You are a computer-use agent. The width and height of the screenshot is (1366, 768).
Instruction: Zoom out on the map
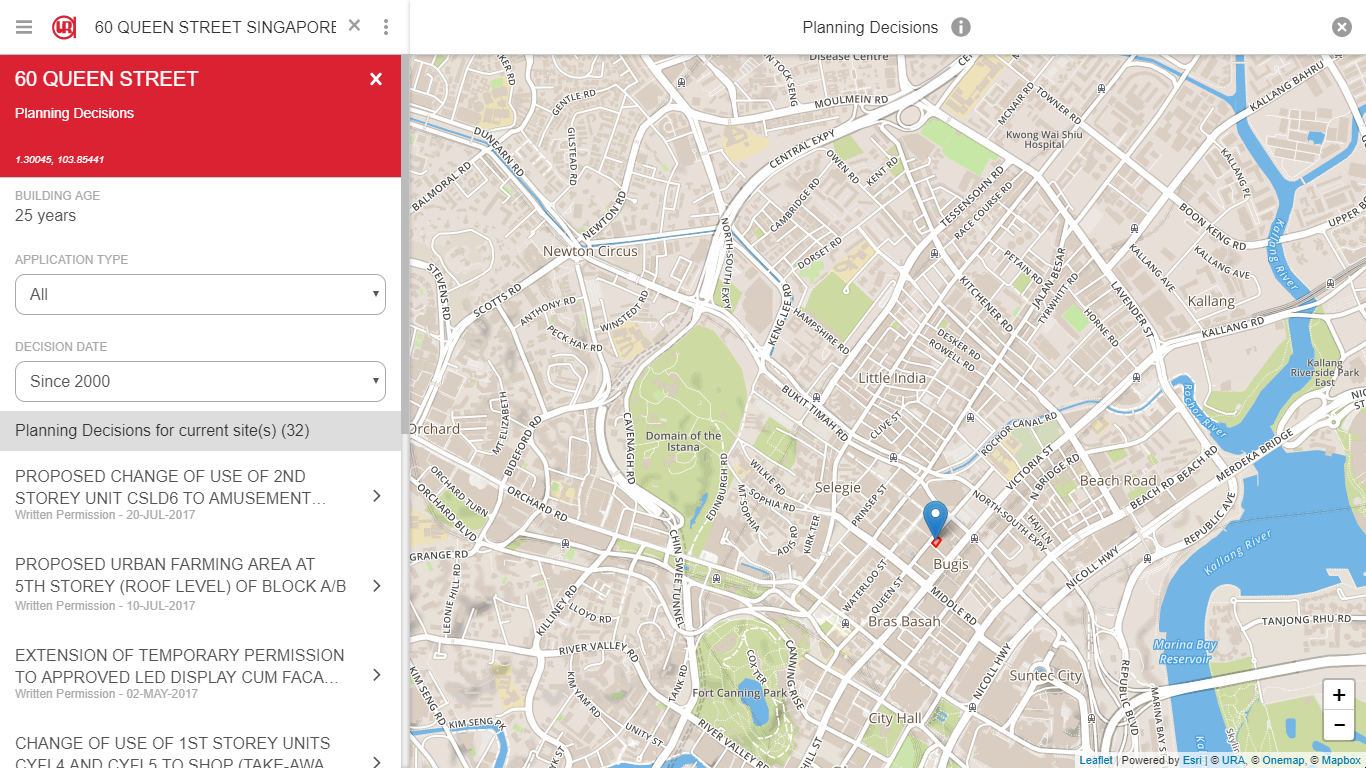point(1339,725)
